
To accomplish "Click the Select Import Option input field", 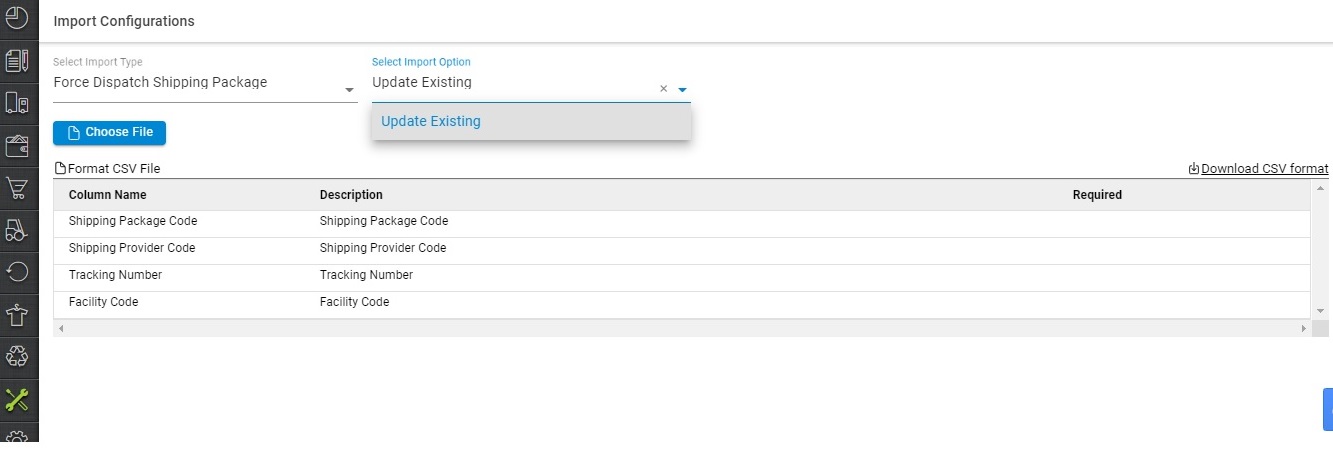I will click(x=512, y=83).
